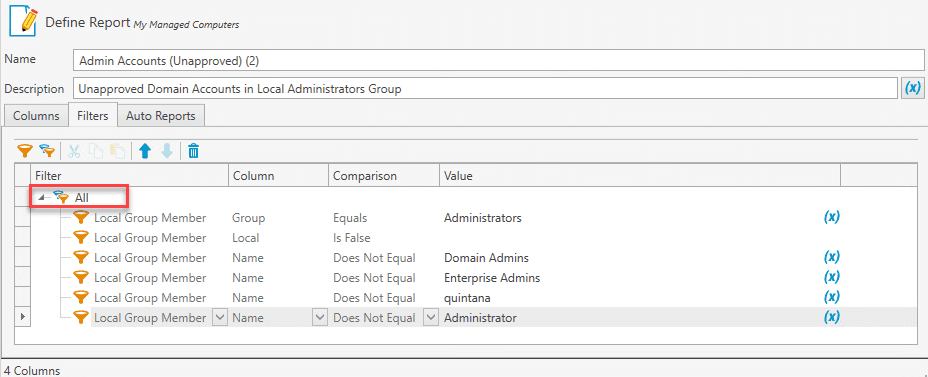
Task: Open the variable (x) button beside Description
Action: click(913, 88)
